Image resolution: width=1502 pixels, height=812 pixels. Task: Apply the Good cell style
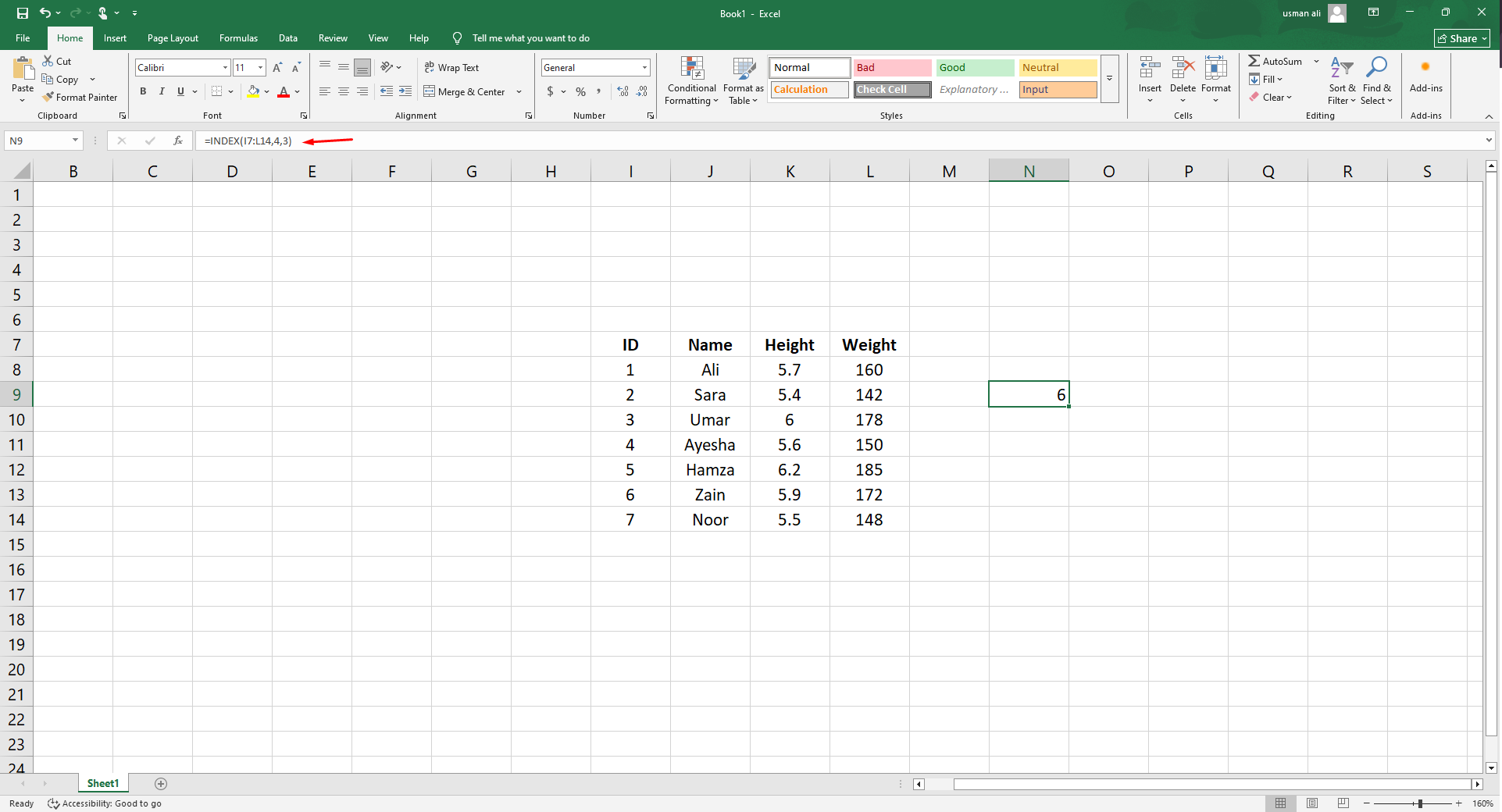975,68
